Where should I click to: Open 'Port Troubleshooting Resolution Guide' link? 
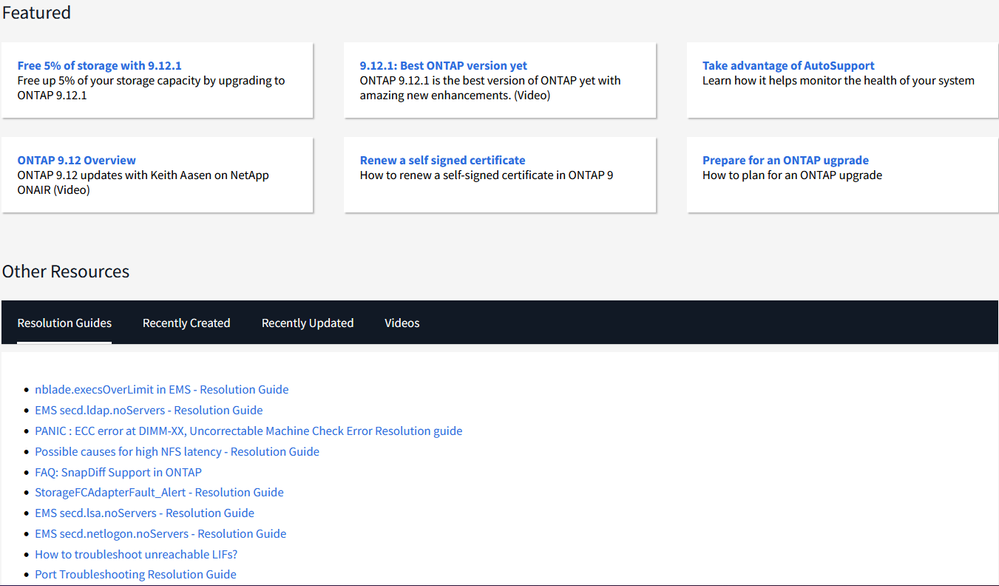[135, 574]
